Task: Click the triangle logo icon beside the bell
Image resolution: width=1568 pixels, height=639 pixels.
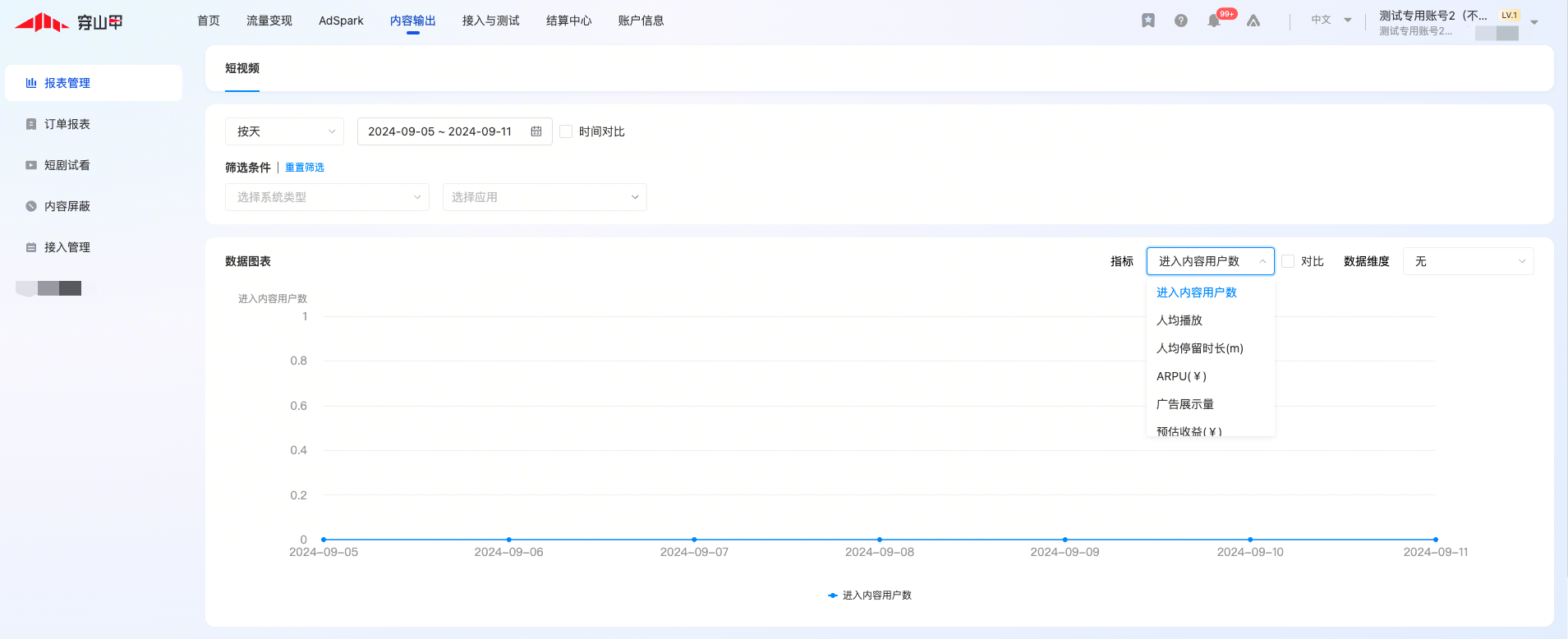Action: point(1253,21)
